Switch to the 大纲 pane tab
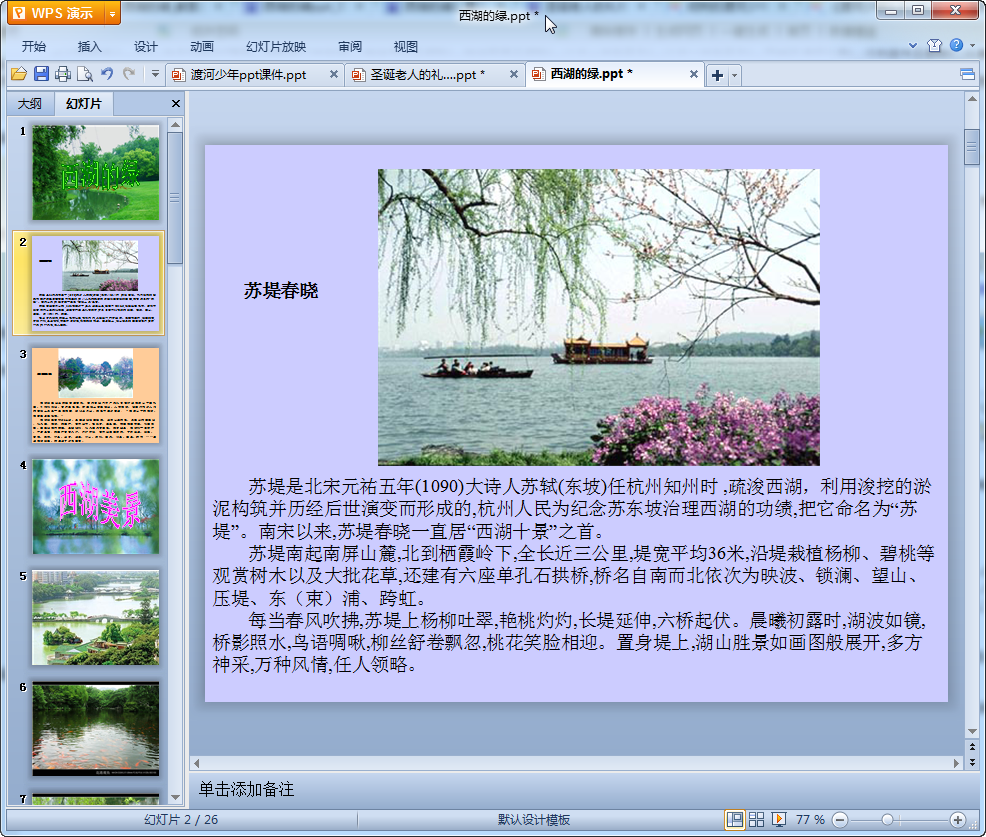The width and height of the screenshot is (986, 837). click(30, 104)
